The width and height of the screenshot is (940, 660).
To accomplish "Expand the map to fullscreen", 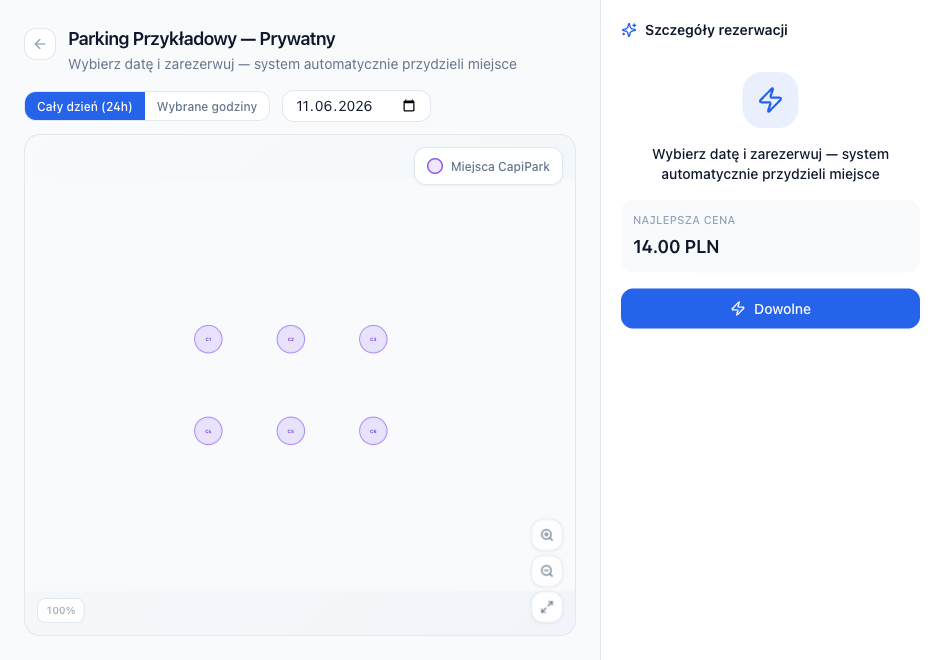I will [547, 607].
